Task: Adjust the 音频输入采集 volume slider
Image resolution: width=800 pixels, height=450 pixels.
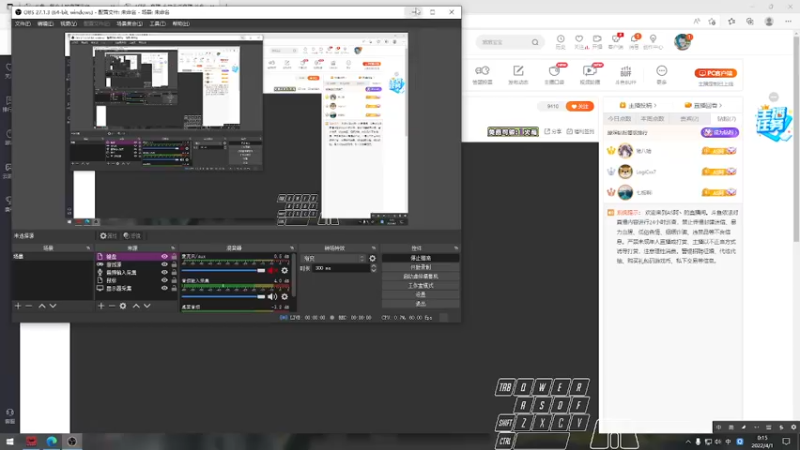Action: [223, 296]
